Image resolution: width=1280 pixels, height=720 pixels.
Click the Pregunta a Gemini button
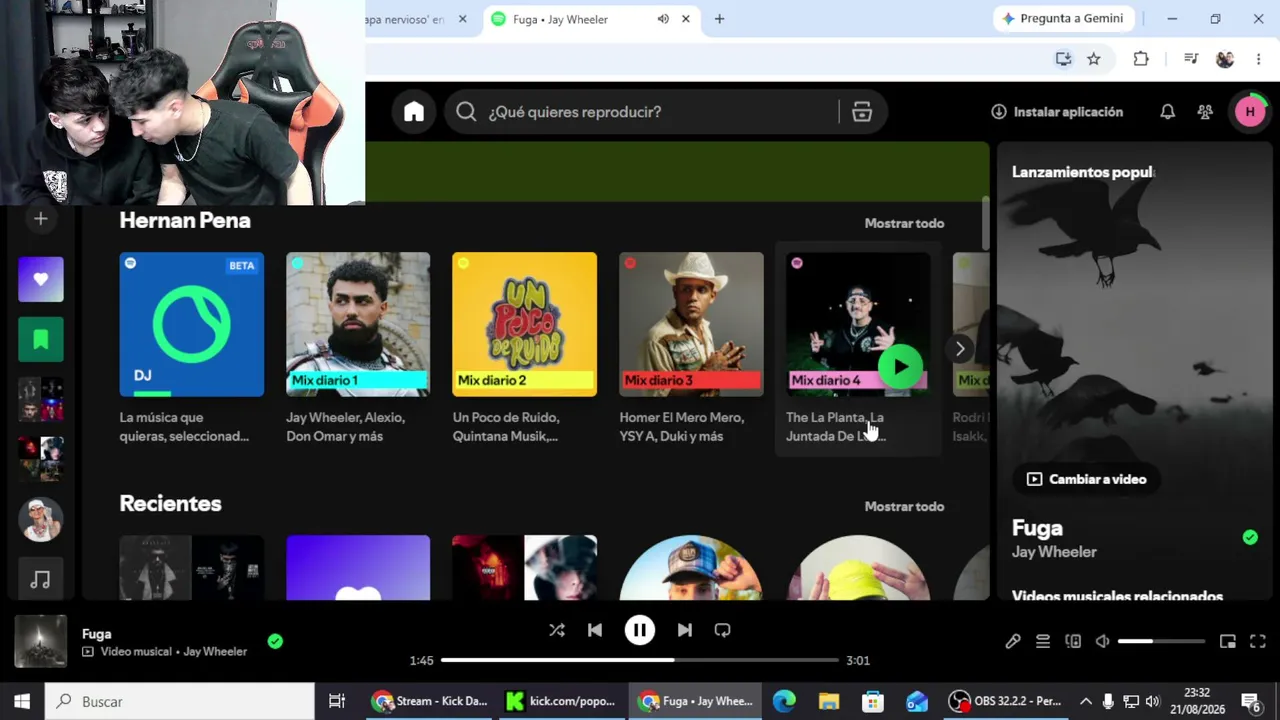(x=1063, y=19)
